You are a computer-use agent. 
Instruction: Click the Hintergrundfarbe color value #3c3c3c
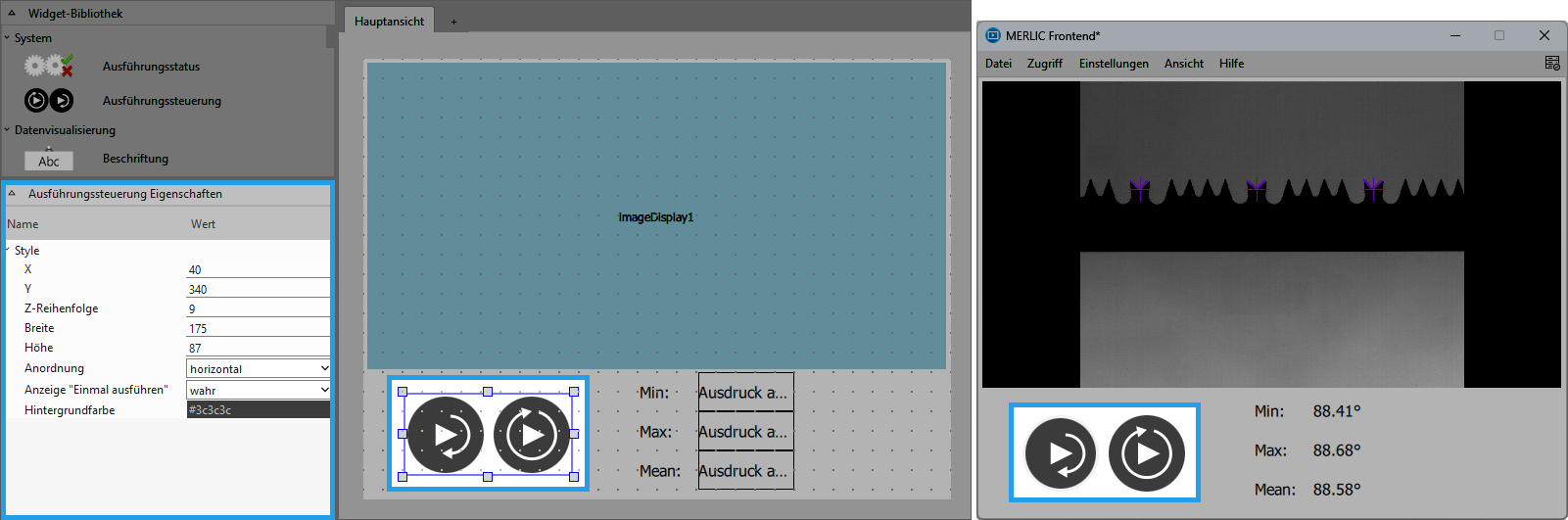[258, 410]
